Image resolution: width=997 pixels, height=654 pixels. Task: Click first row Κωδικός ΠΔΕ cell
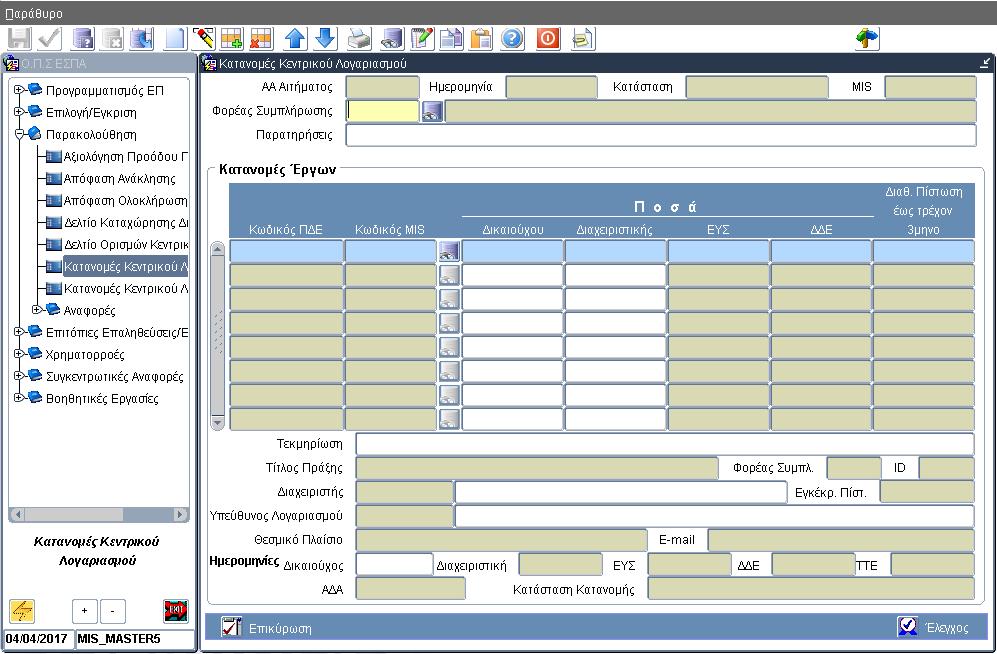point(286,251)
